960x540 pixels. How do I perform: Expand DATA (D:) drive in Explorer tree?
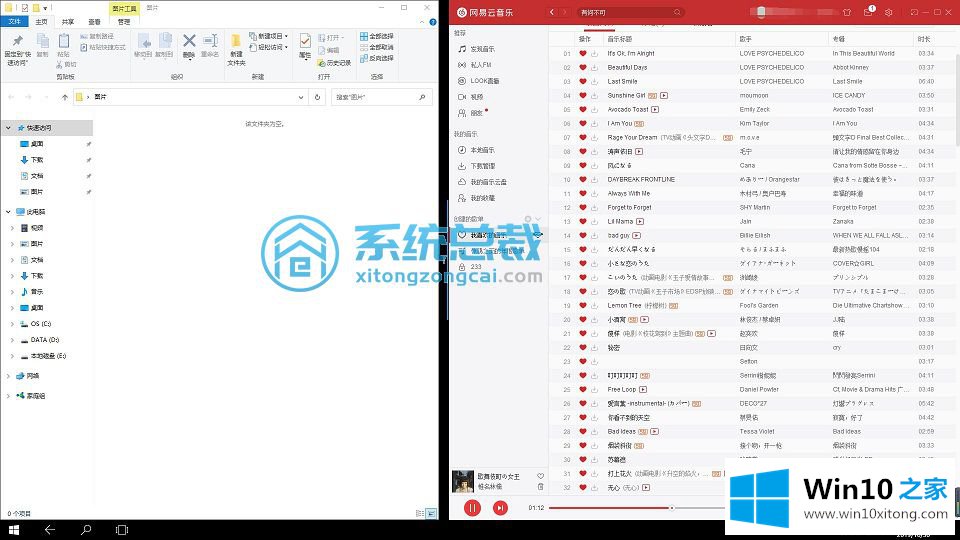pyautogui.click(x=12, y=340)
